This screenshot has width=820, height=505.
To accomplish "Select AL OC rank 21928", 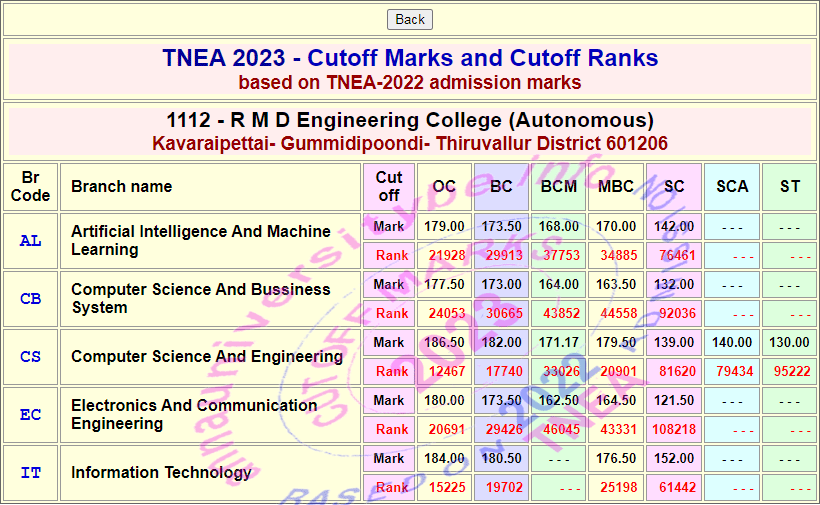I will 447,255.
